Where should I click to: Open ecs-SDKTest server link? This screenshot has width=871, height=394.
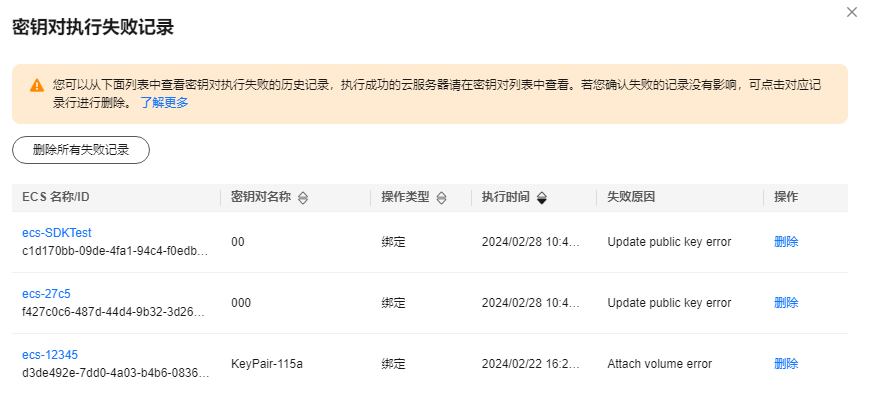57,232
